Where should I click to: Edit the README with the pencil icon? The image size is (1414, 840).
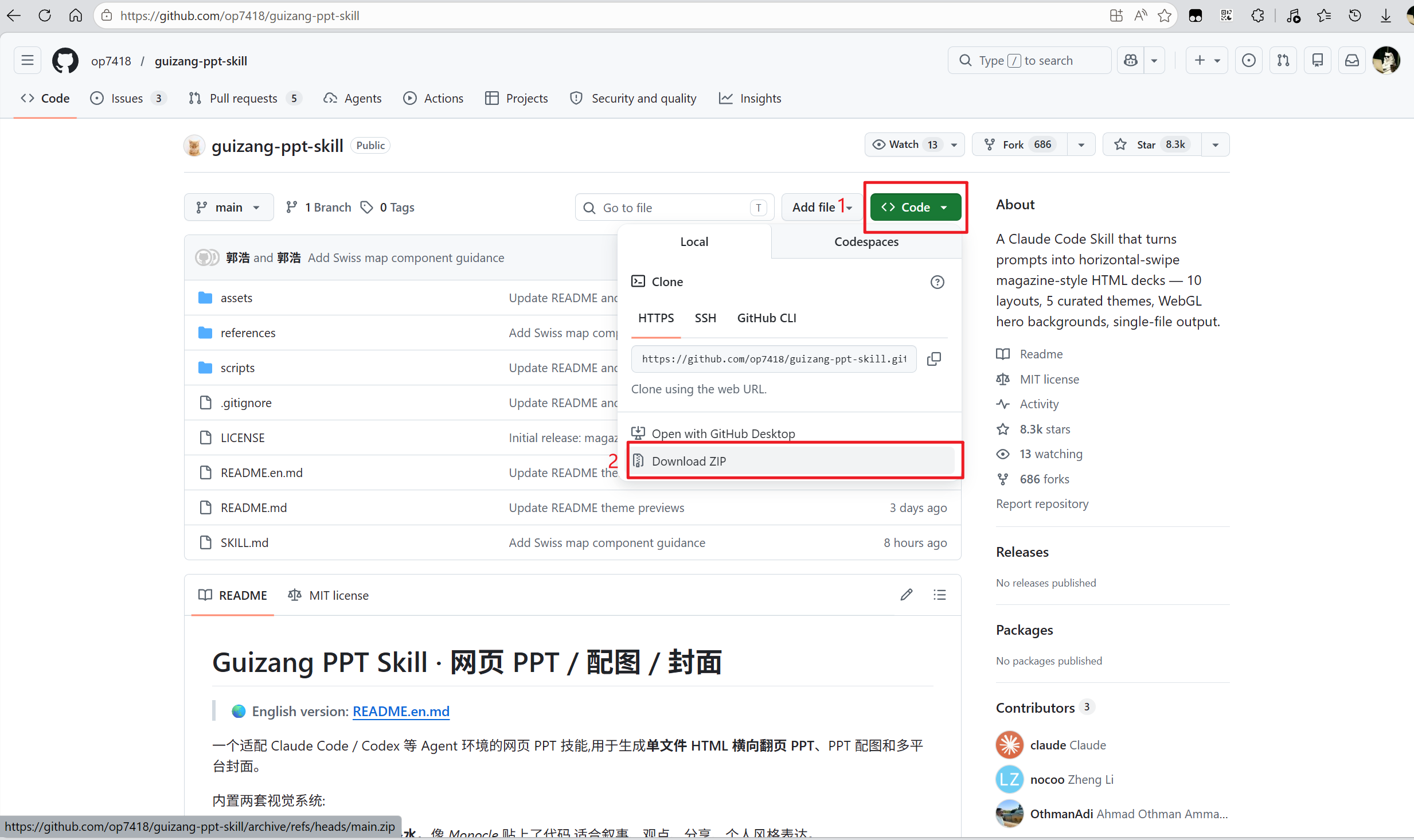(906, 595)
